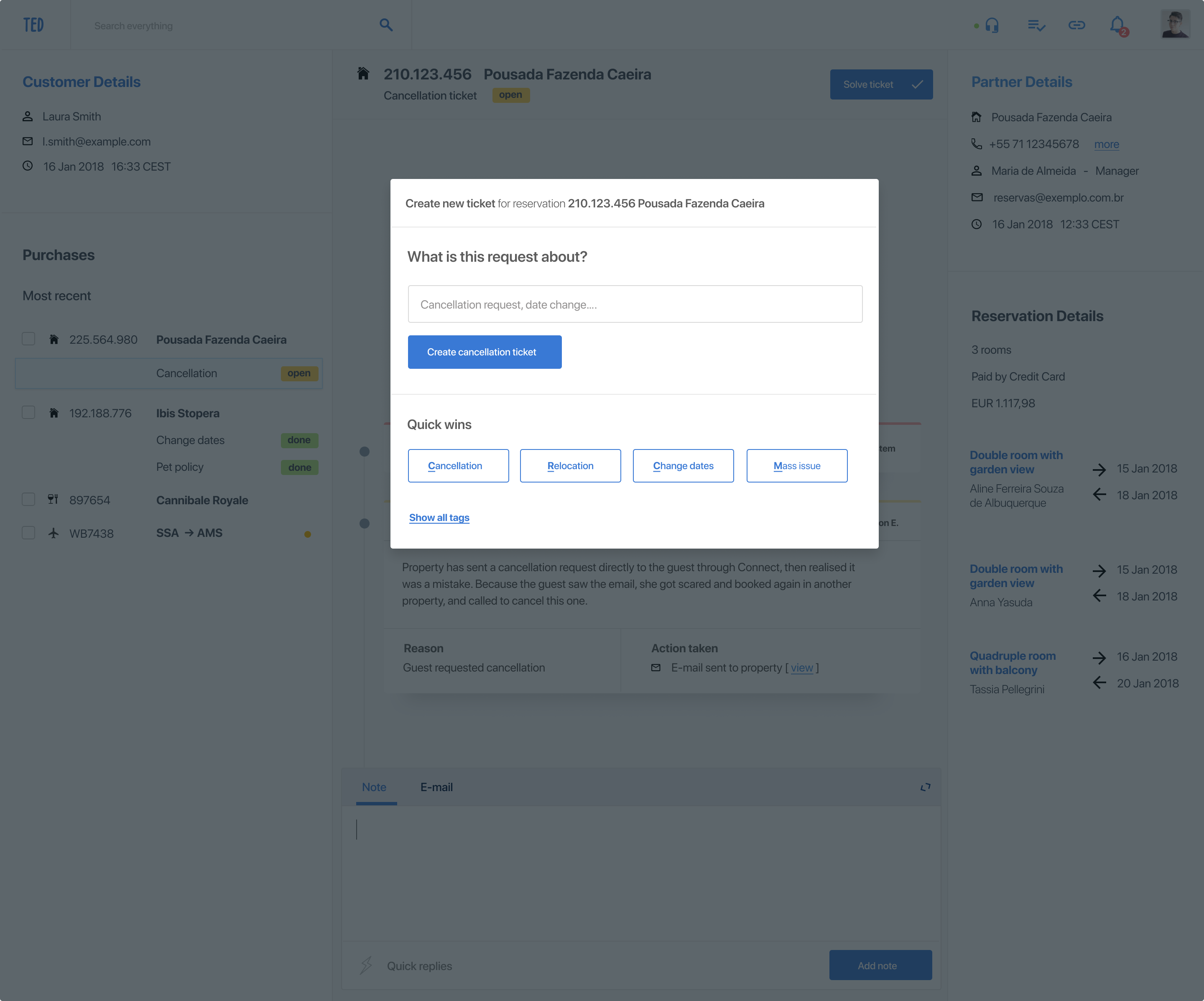The image size is (1204, 1001).
Task: Expand the note editor with resize icon
Action: pyautogui.click(x=925, y=787)
